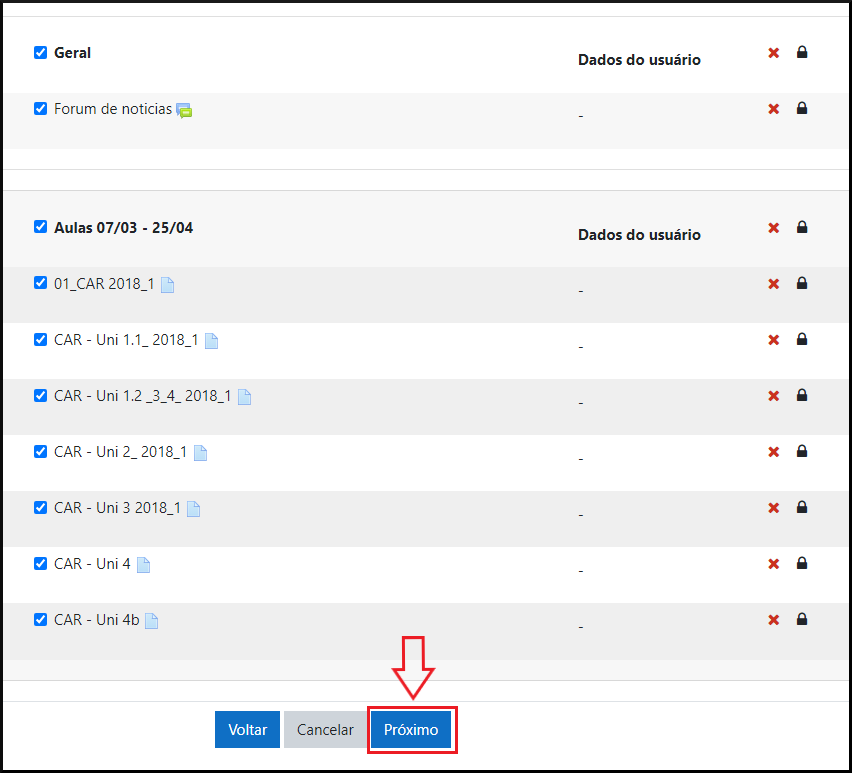Uncheck the Forum de noticias checkbox

click(x=41, y=109)
